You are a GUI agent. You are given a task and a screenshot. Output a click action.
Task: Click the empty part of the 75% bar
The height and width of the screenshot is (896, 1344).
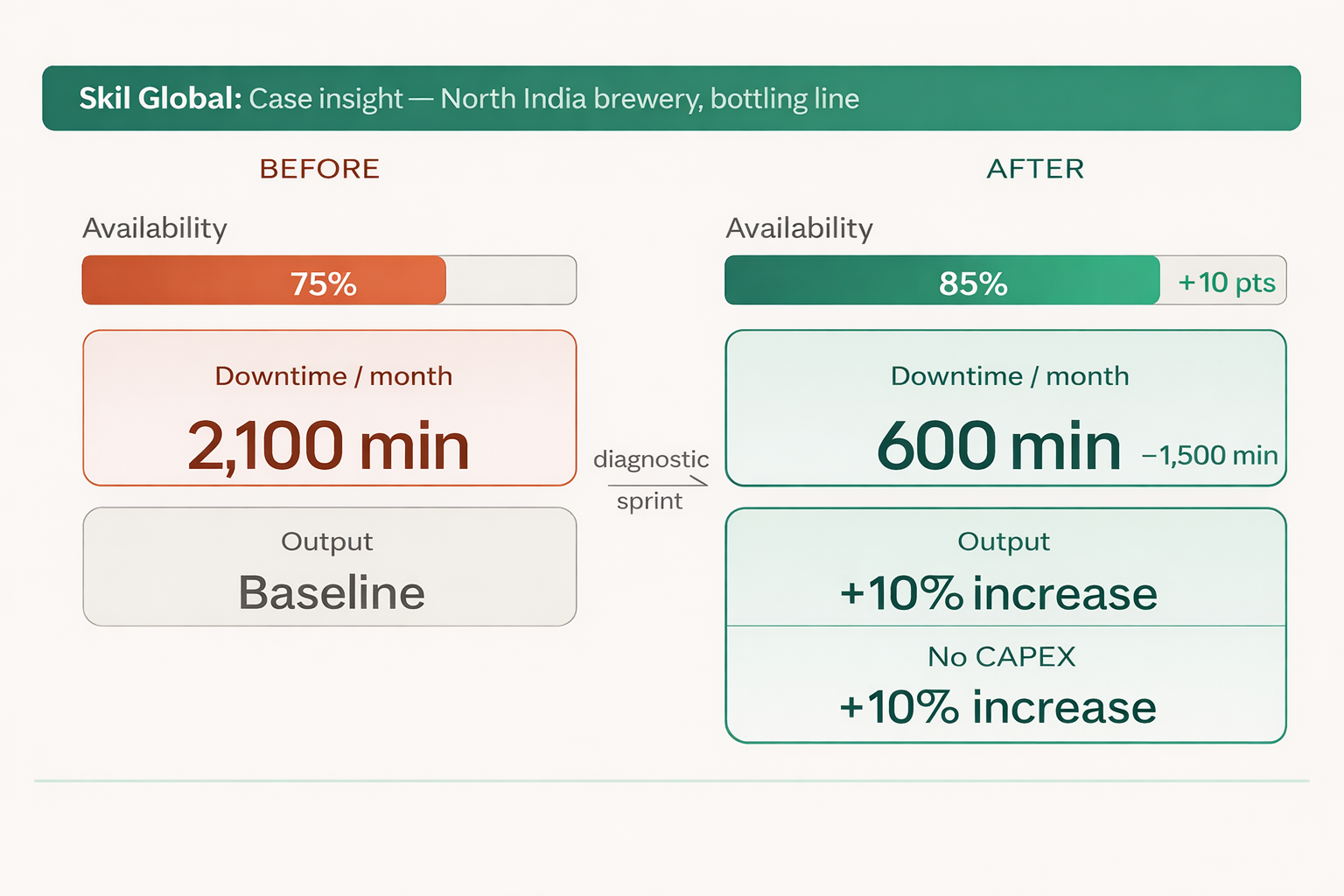(x=511, y=281)
